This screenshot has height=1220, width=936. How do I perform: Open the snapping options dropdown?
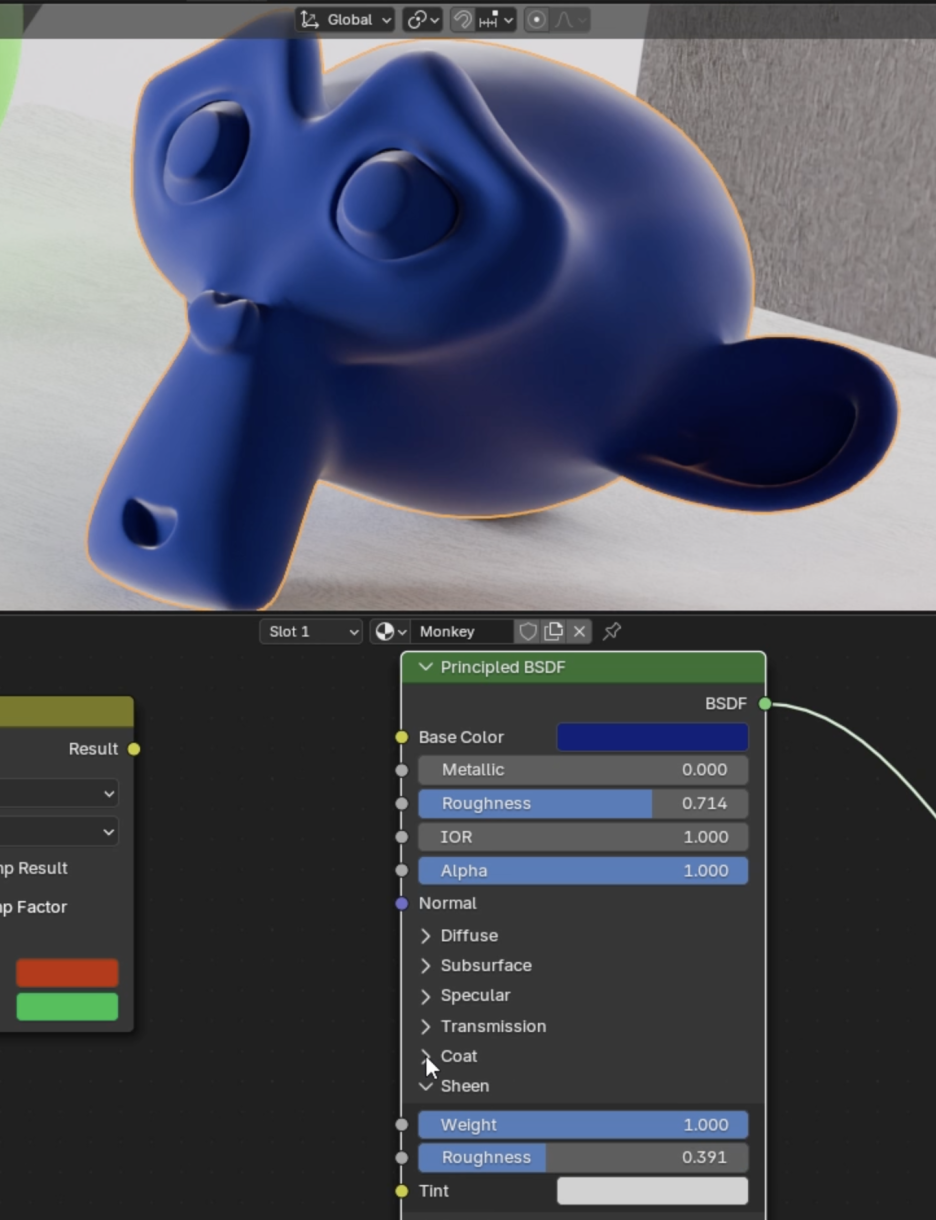pos(496,20)
